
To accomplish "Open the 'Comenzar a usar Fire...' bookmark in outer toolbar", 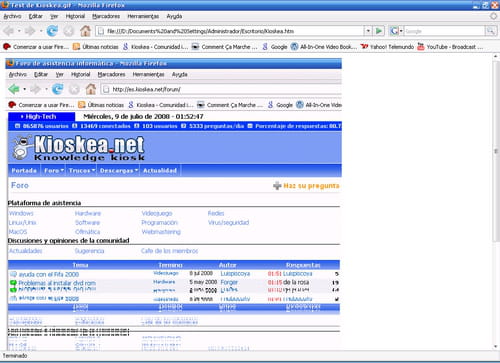I will tap(36, 47).
